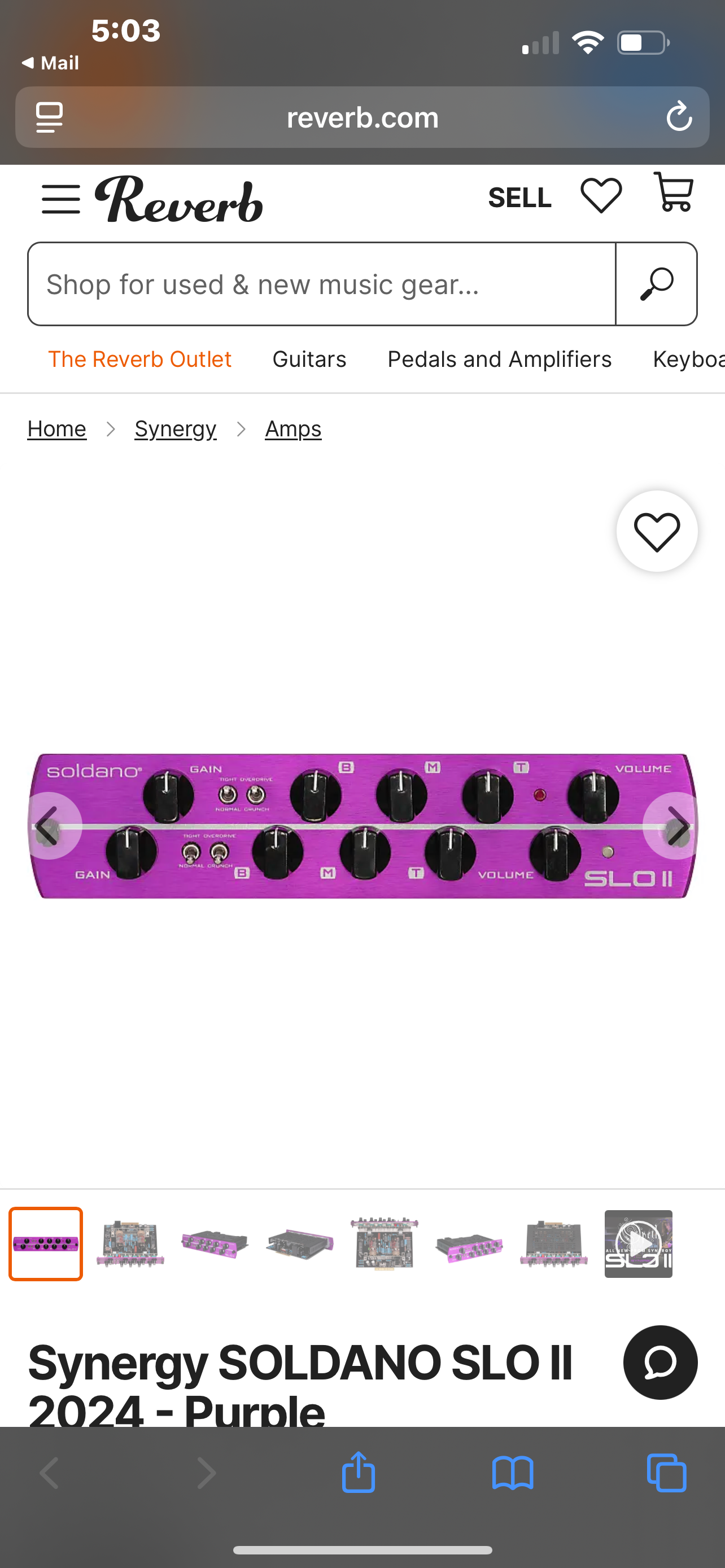Focus the music gear search field

(321, 284)
